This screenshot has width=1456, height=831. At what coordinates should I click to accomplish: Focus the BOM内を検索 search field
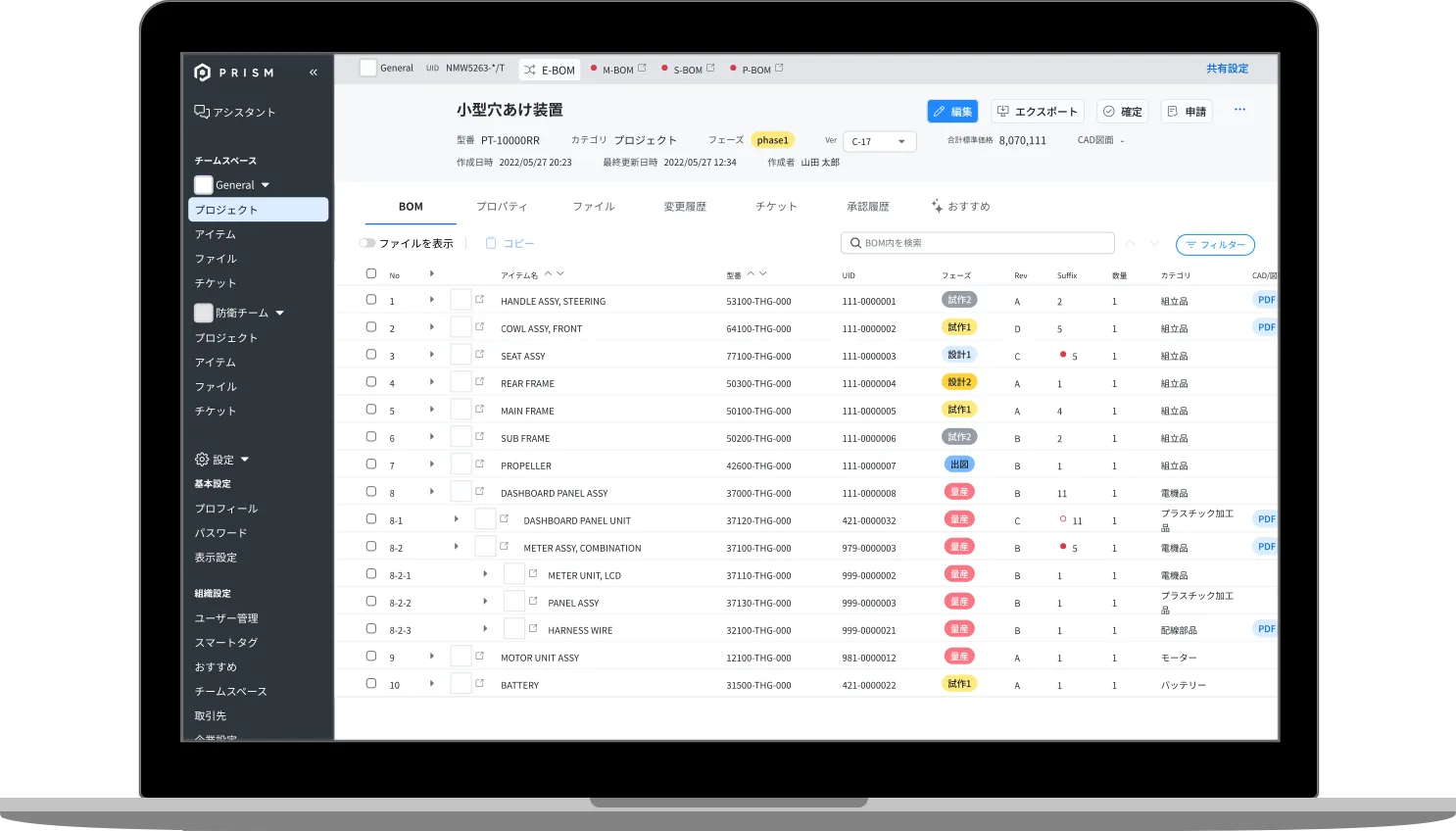pyautogui.click(x=977, y=243)
